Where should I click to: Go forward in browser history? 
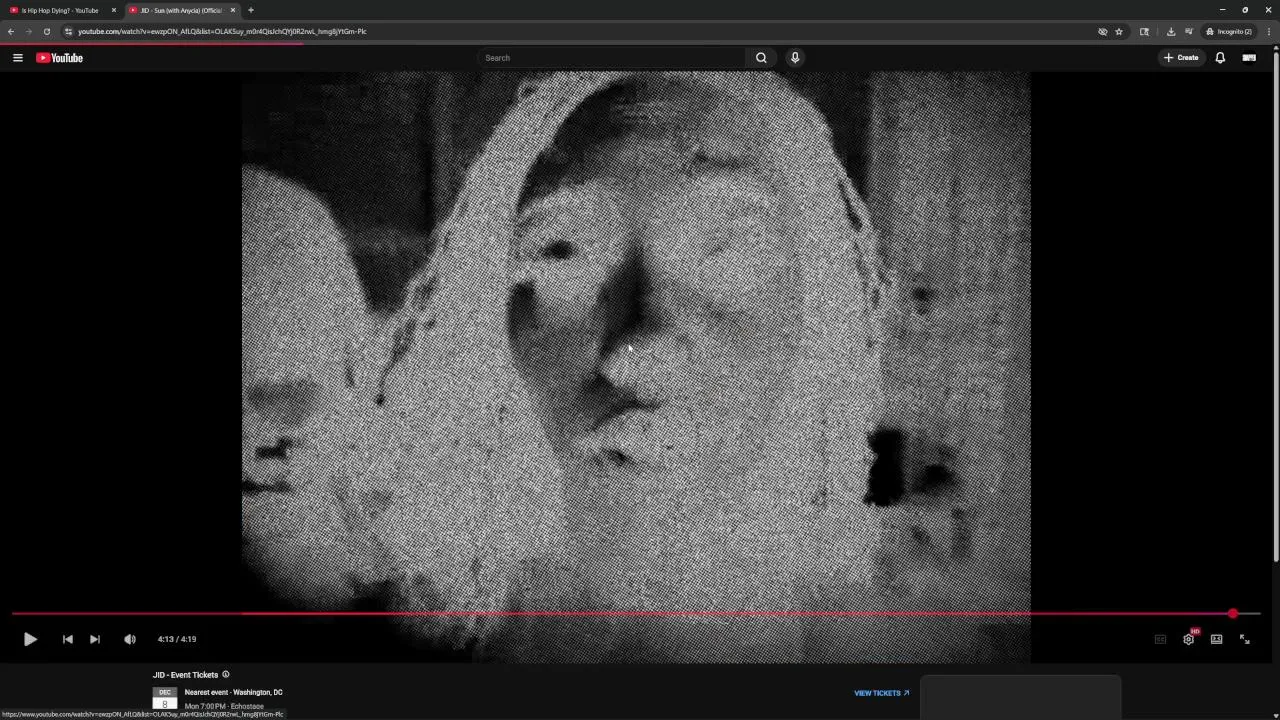[x=28, y=31]
